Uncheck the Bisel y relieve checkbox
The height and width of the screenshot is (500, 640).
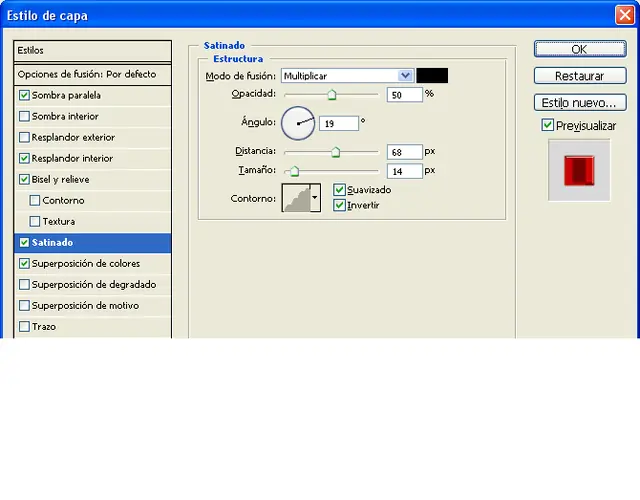[x=24, y=179]
